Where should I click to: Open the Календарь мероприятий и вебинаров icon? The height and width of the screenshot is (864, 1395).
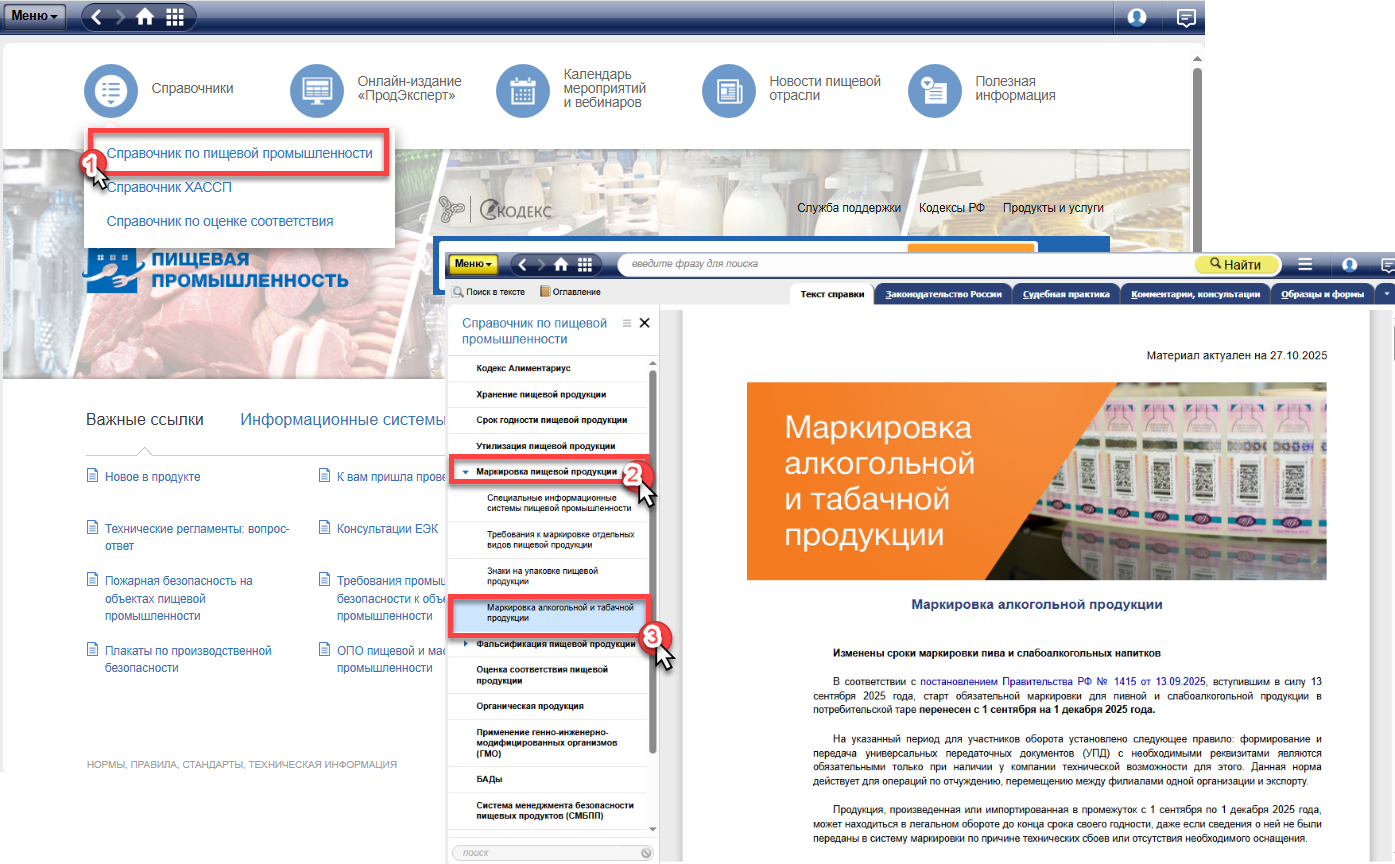[523, 90]
